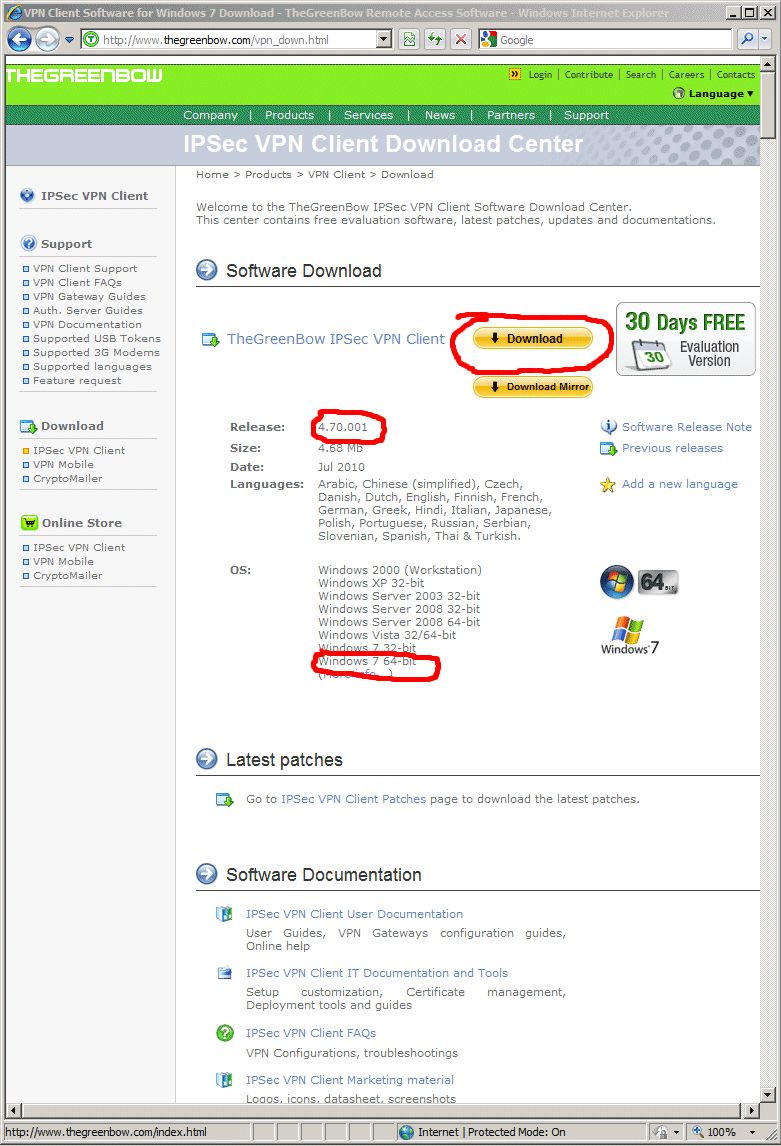Open the Login link
The height and width of the screenshot is (1146, 781).
click(x=540, y=75)
